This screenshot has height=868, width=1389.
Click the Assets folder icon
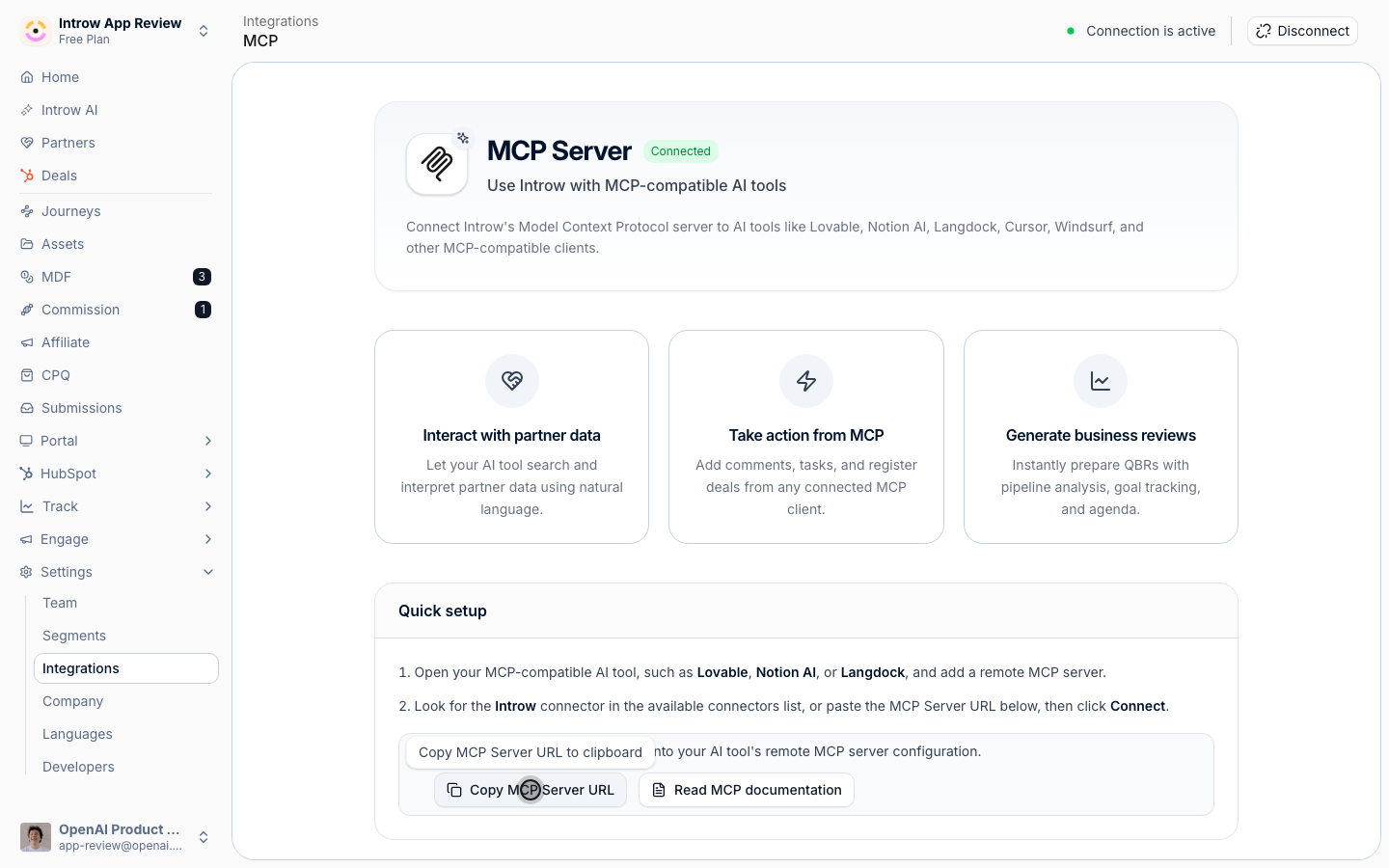click(x=27, y=244)
